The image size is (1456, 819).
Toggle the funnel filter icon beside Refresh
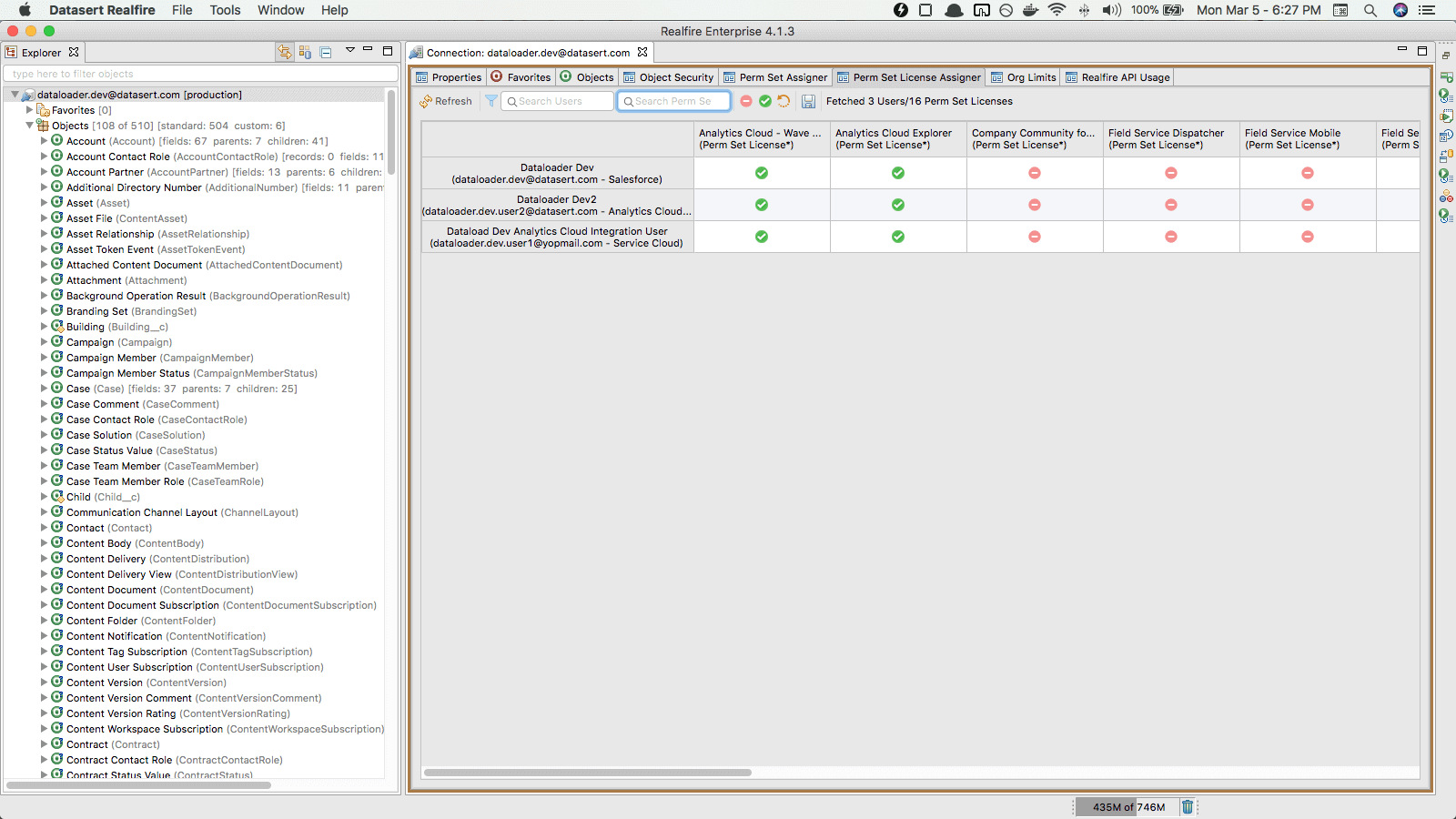click(490, 101)
